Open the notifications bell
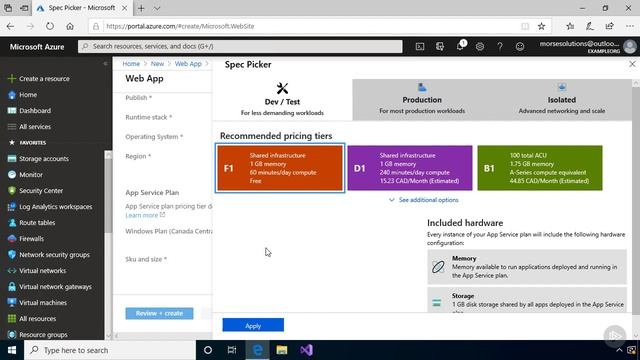 [460, 46]
